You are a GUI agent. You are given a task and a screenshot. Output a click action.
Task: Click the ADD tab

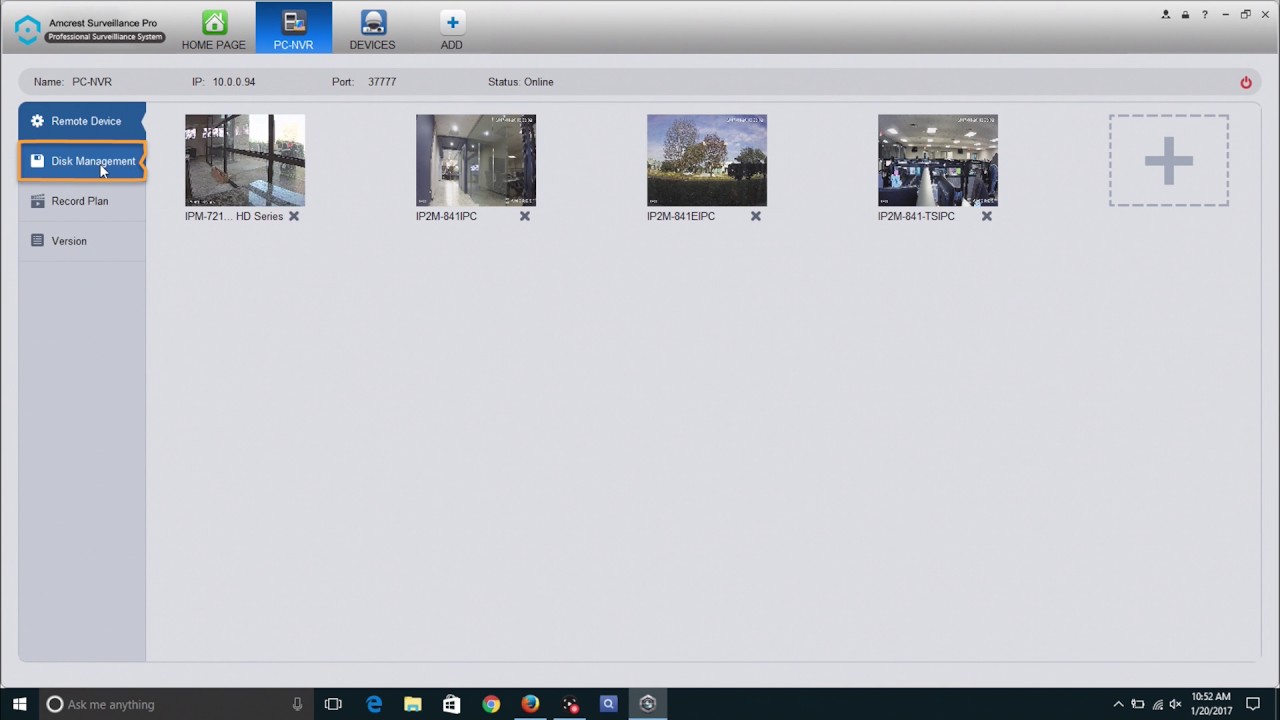(x=452, y=28)
